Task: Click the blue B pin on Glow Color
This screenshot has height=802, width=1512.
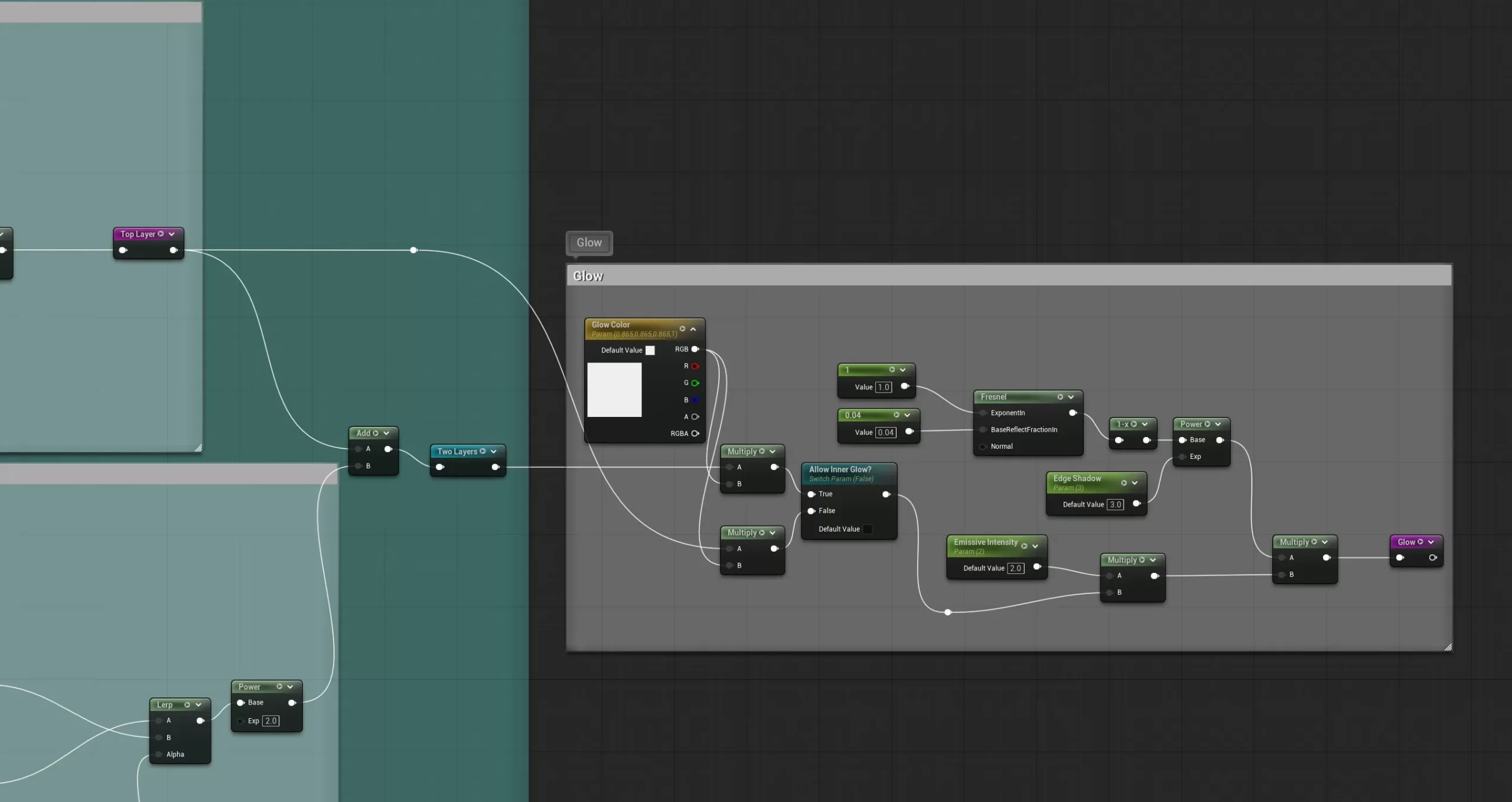Action: pyautogui.click(x=695, y=400)
